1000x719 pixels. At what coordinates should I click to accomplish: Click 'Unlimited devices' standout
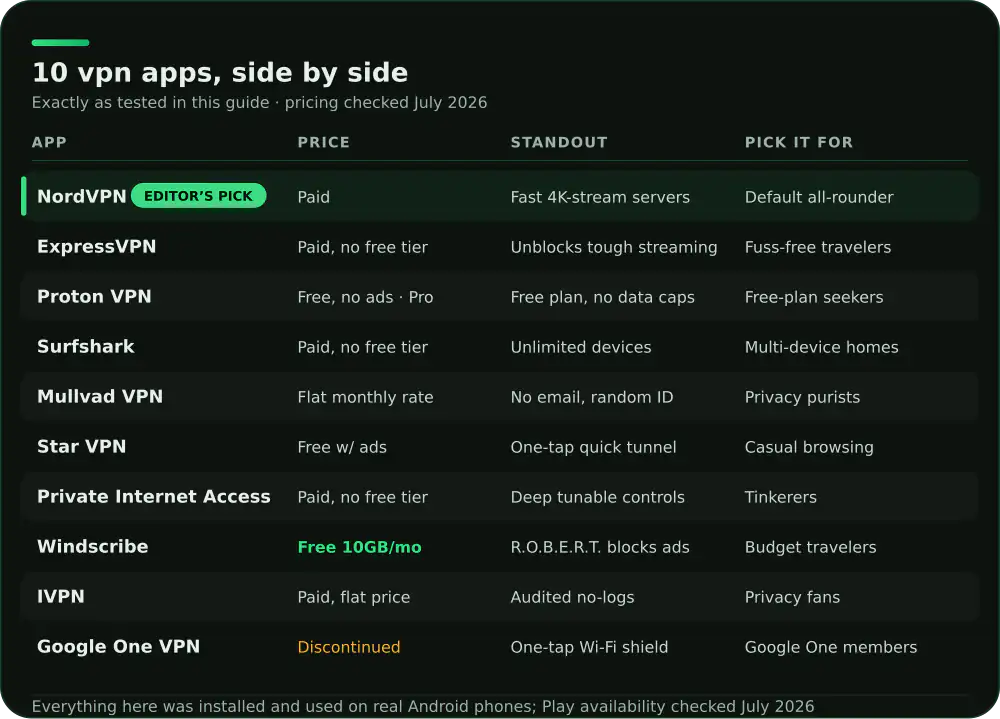(581, 347)
